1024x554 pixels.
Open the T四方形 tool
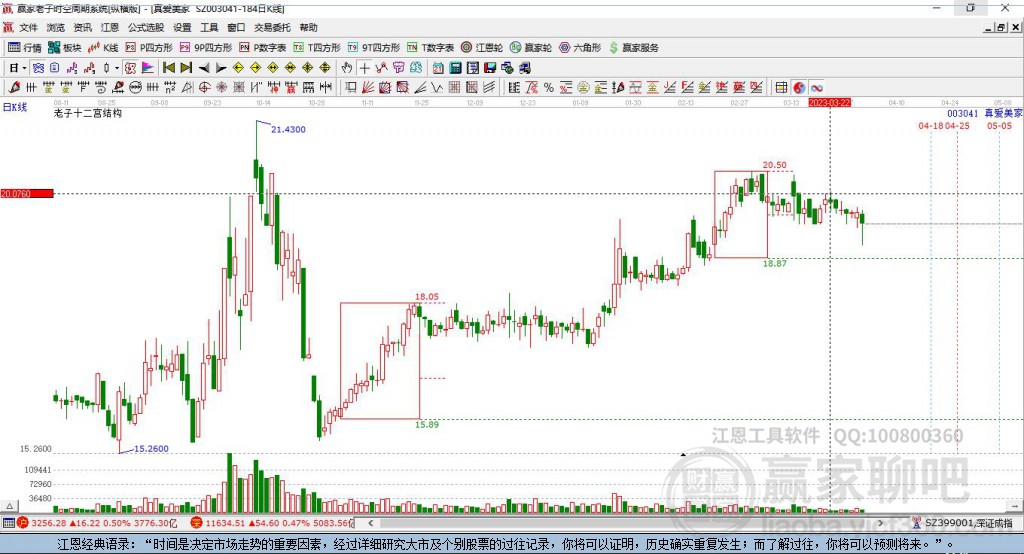tap(317, 48)
